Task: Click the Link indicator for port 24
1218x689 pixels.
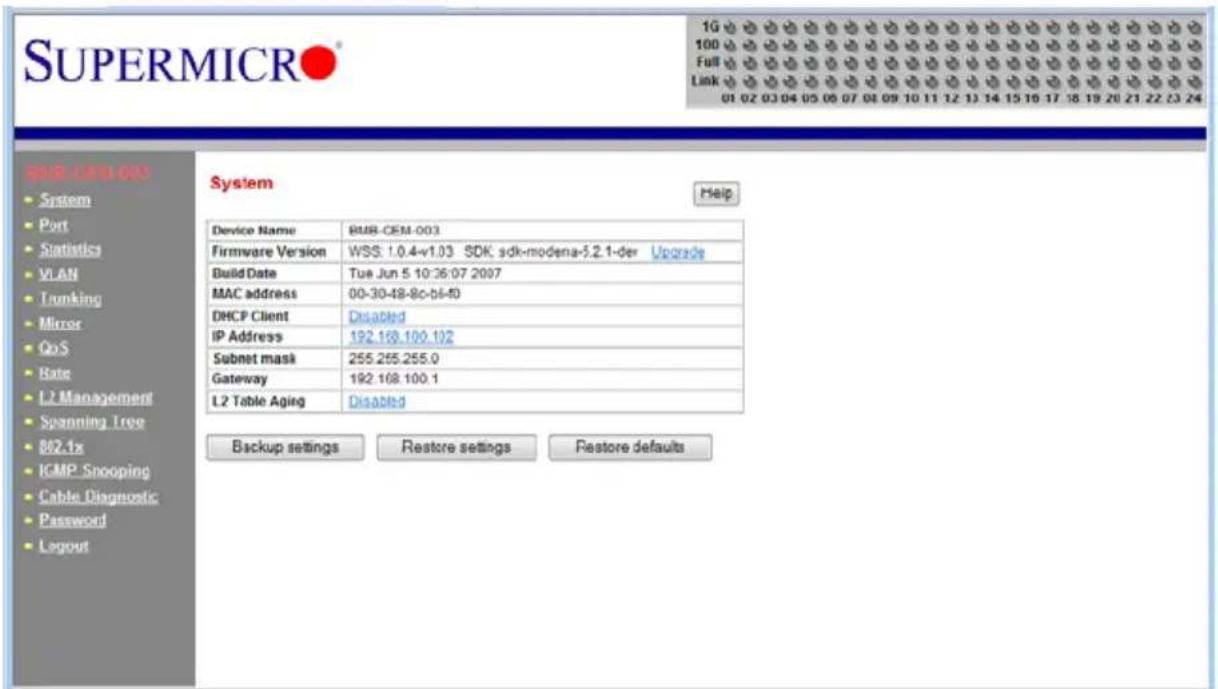Action: click(1195, 80)
